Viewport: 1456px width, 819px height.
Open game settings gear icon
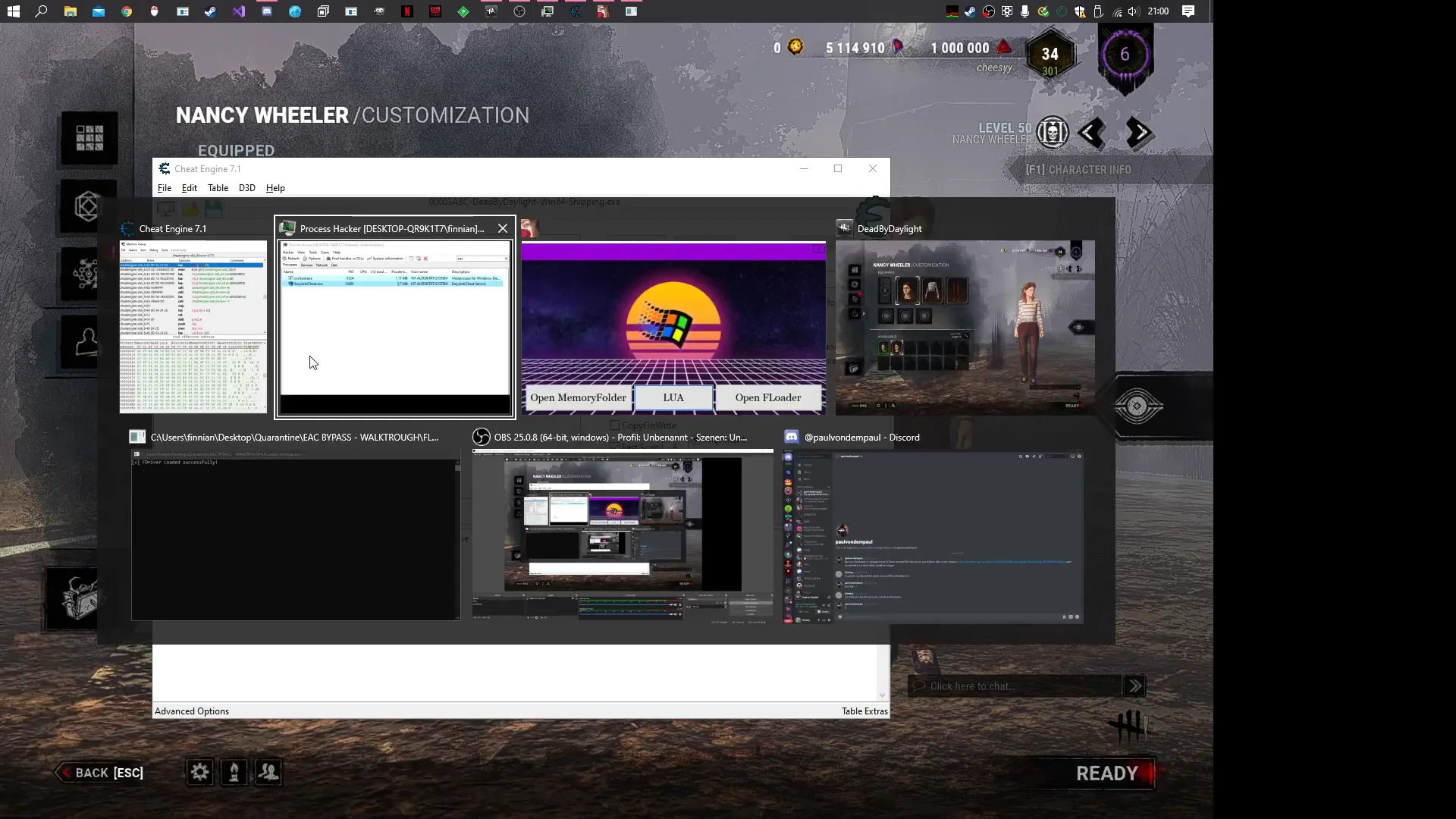pos(200,772)
